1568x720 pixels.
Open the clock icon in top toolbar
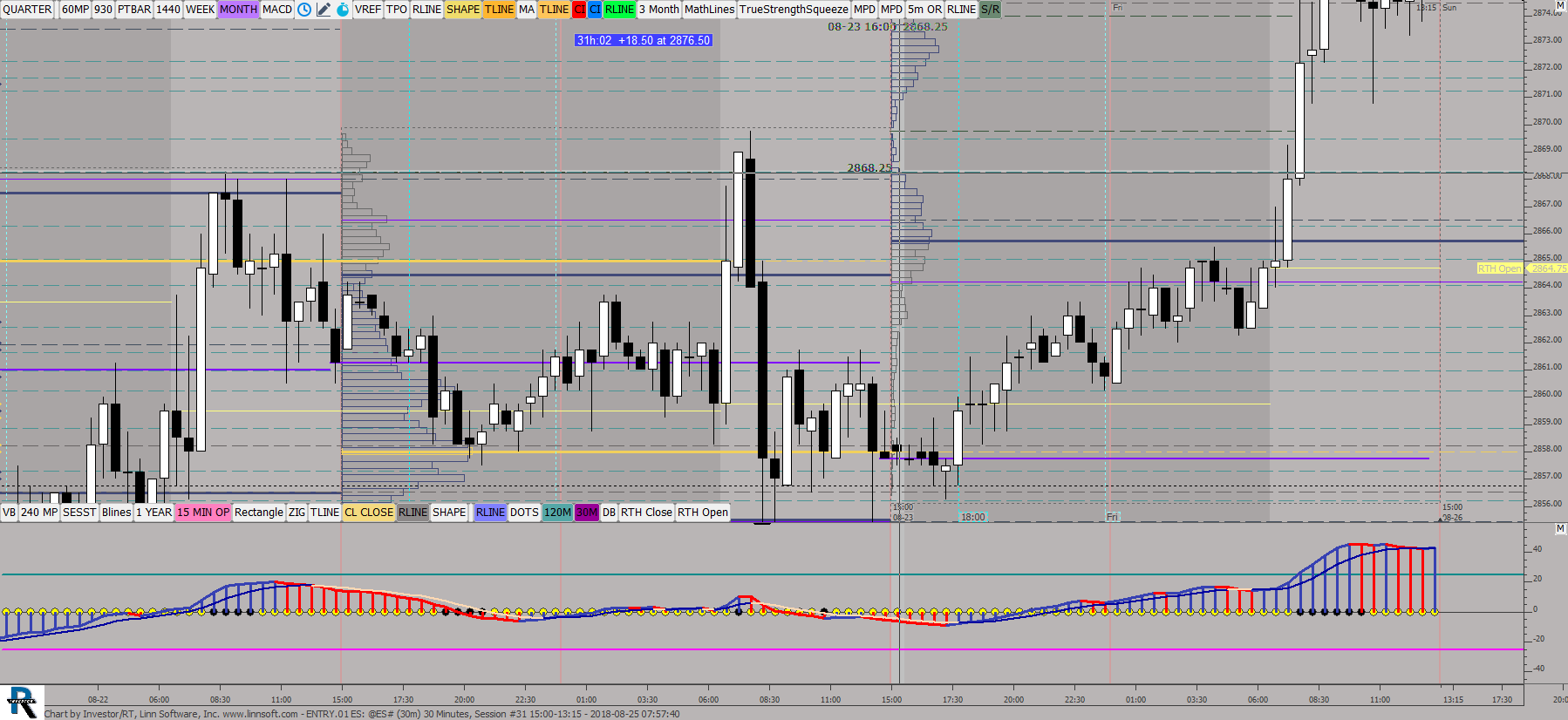[304, 10]
